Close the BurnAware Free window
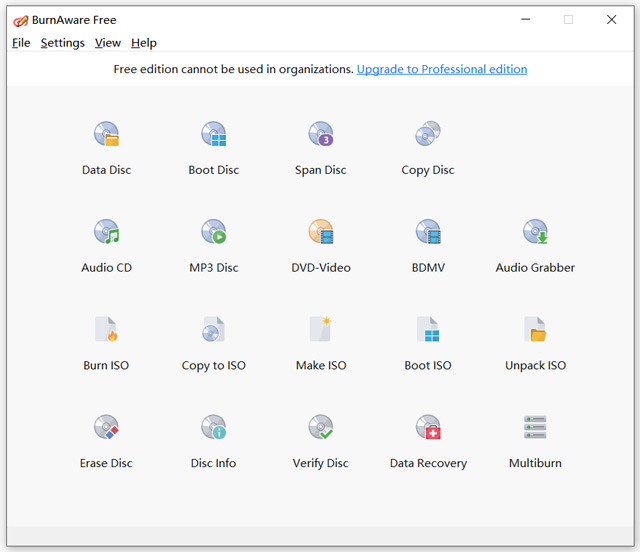 click(611, 19)
